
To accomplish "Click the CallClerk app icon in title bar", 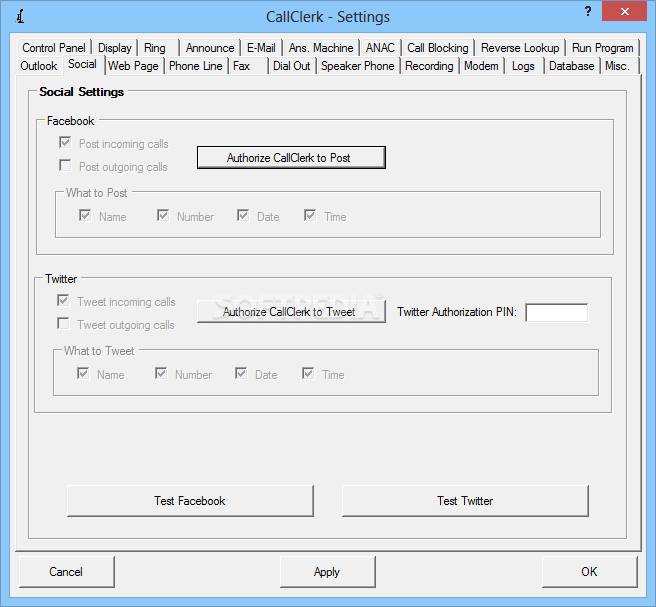I will click(20, 17).
